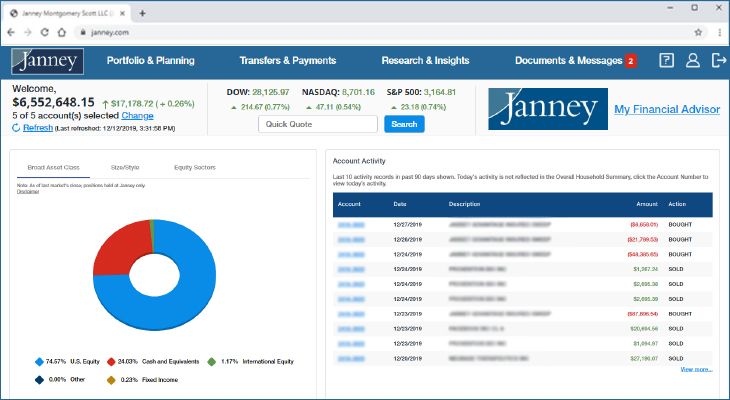Click the log out icon
730x400 pixels.
click(x=719, y=60)
